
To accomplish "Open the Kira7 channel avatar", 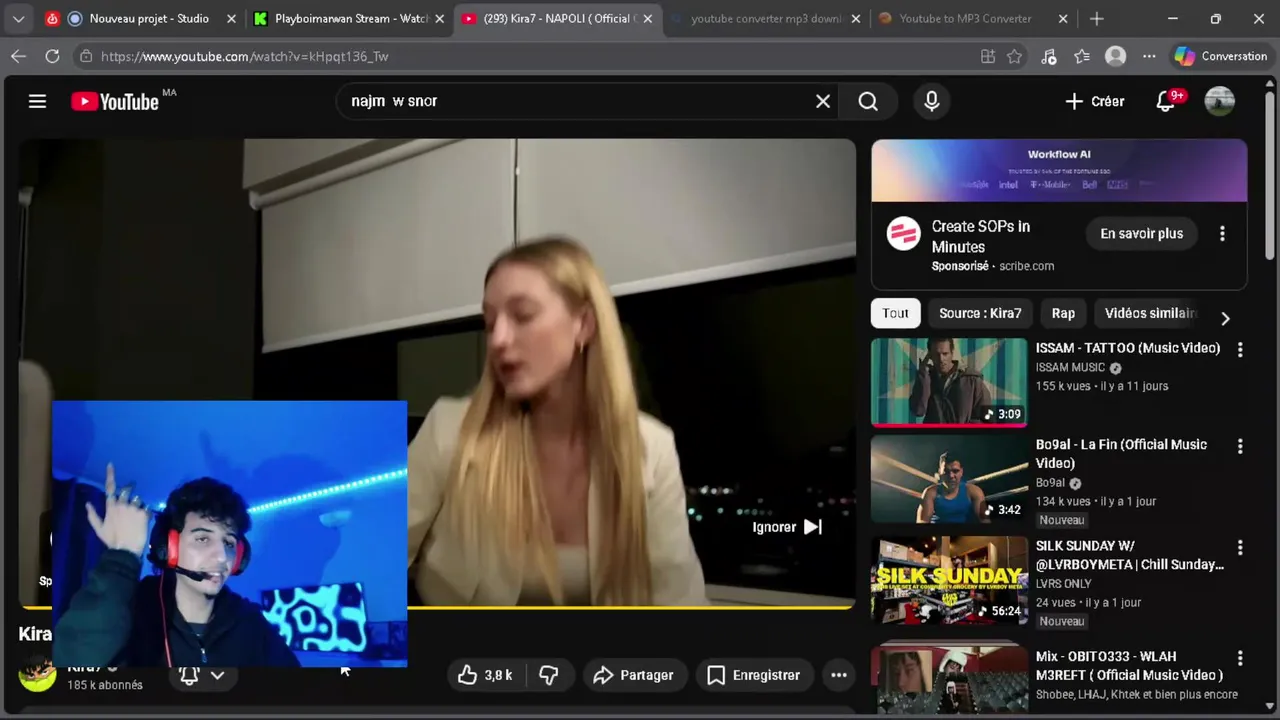I will point(38,675).
